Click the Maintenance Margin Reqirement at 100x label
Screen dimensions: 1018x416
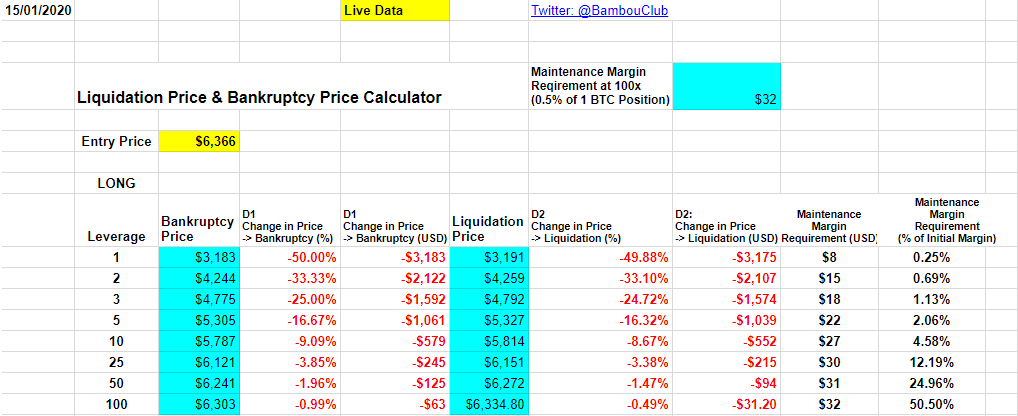tap(601, 86)
